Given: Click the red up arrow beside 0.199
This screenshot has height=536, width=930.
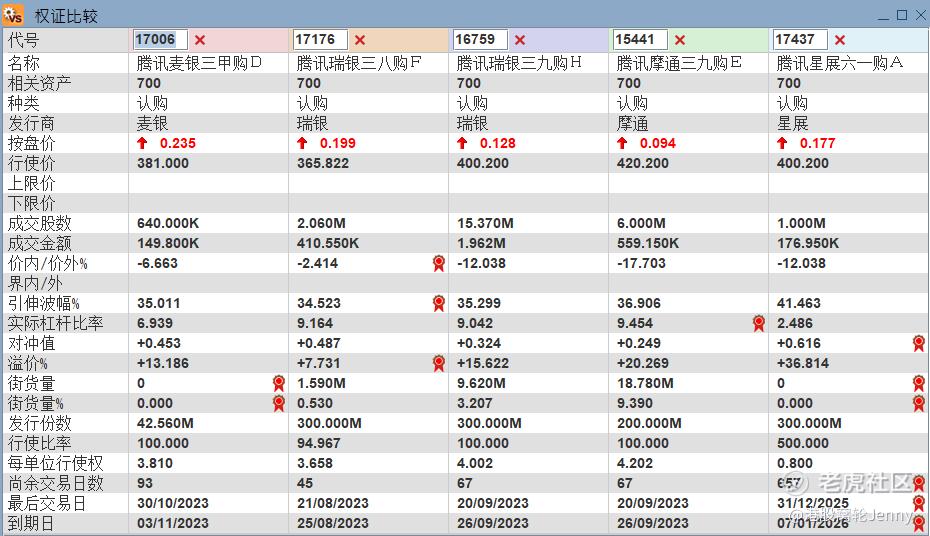Looking at the screenshot, I should (302, 143).
